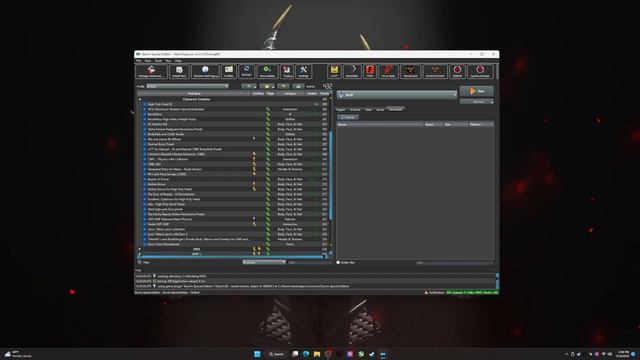
Task: Open the executable selector dropdown beside Run
Action: tap(397, 95)
